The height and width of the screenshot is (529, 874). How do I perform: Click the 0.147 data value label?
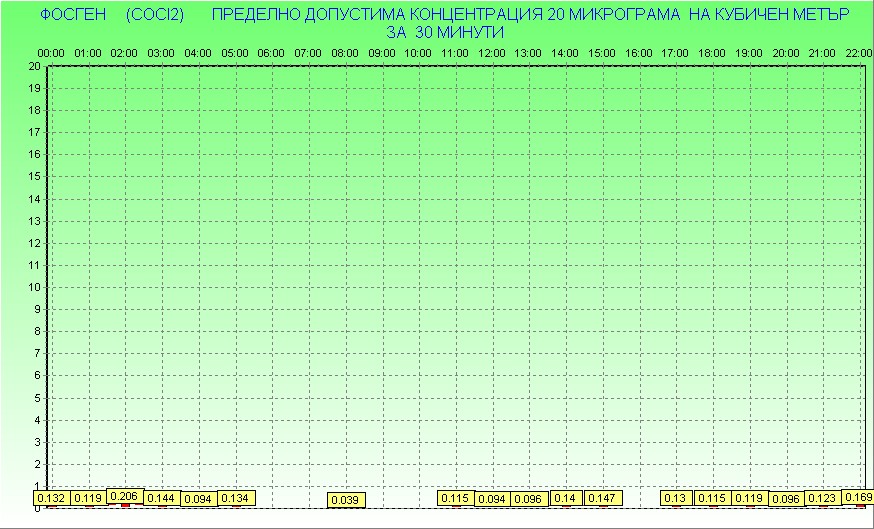click(x=602, y=498)
